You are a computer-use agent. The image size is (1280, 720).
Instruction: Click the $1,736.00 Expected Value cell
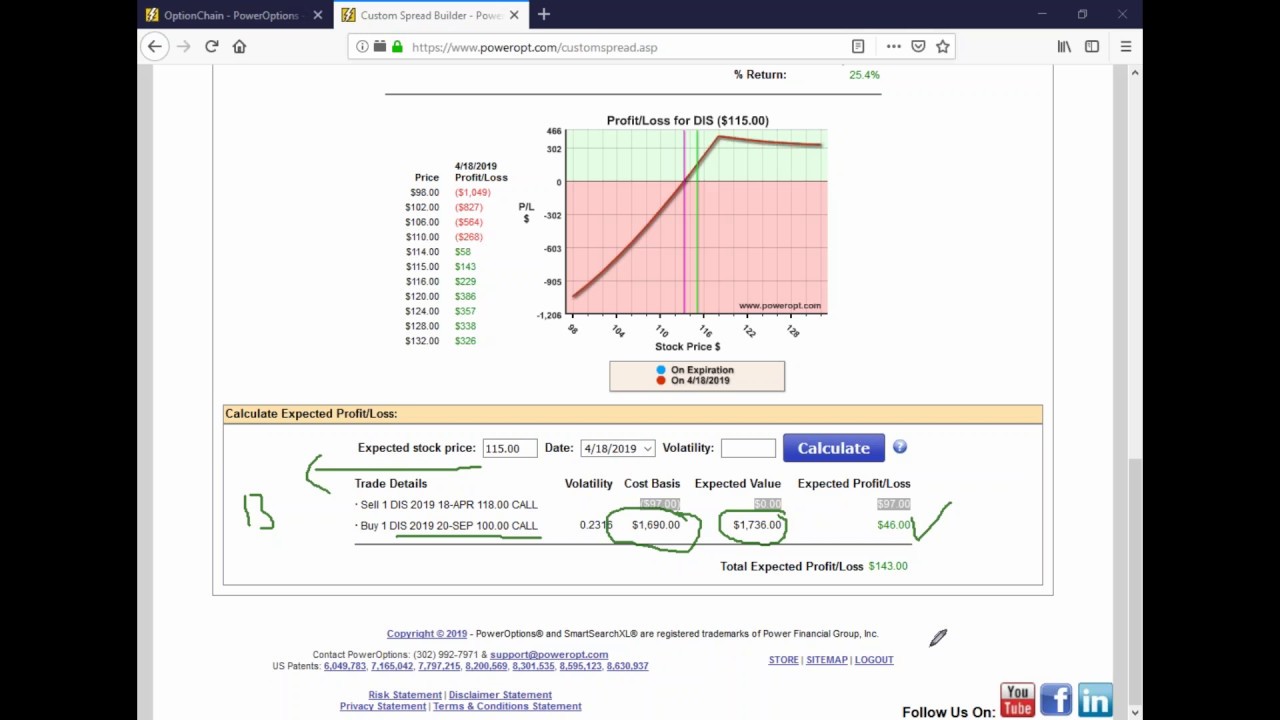[x=757, y=525]
